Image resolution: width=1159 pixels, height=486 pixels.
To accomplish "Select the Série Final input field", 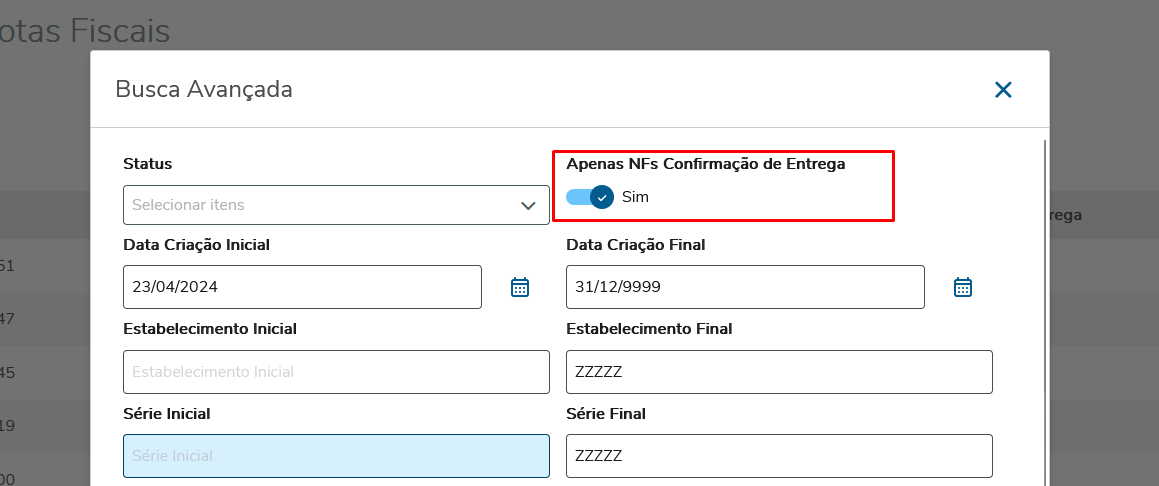I will coord(779,456).
